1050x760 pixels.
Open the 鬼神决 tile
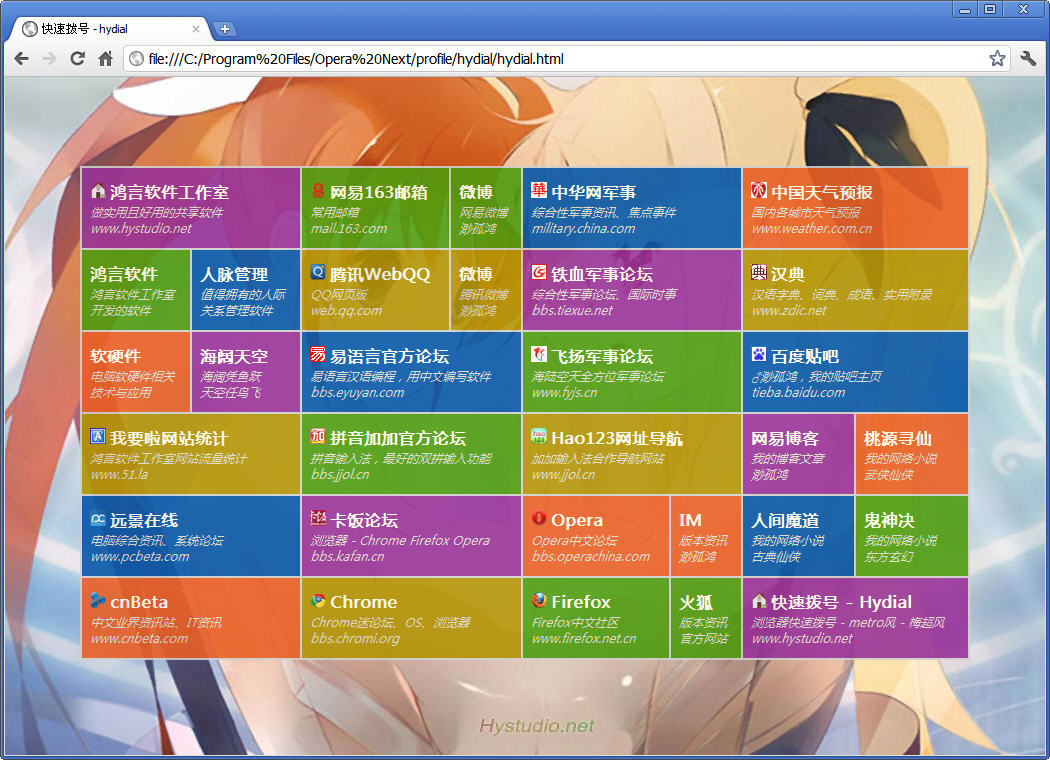click(911, 536)
